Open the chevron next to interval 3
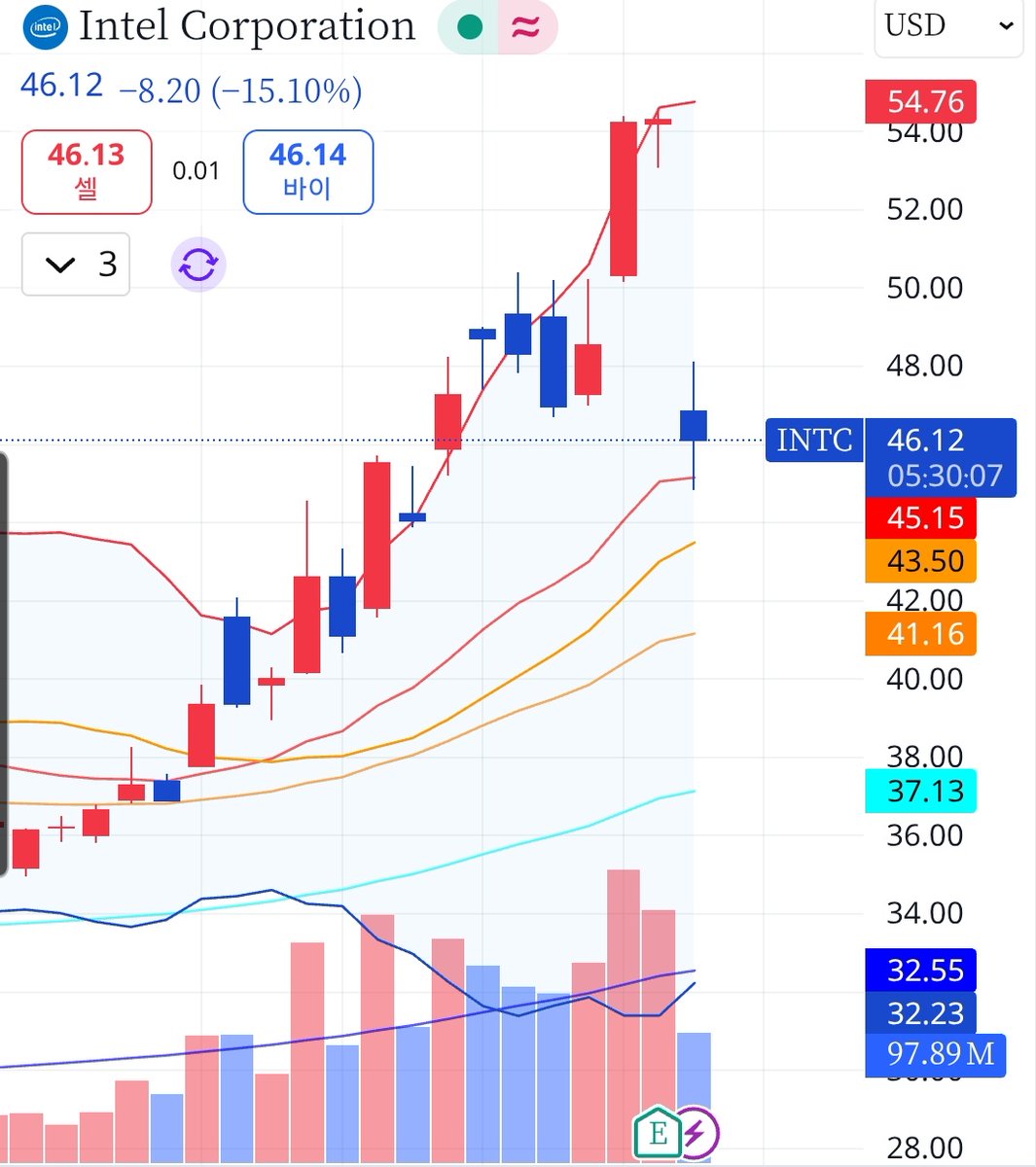The height and width of the screenshot is (1167, 1036). click(59, 264)
